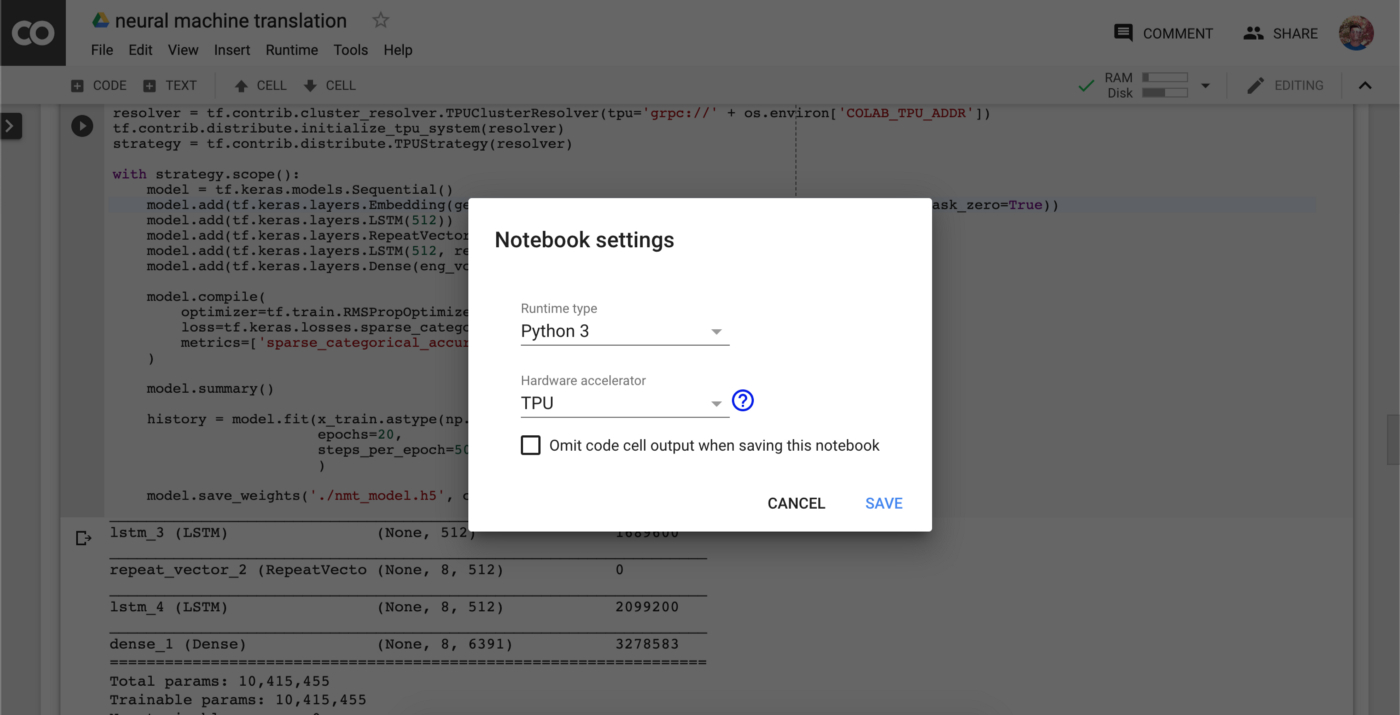Open the left sidebar panel arrow

pyautogui.click(x=11, y=126)
